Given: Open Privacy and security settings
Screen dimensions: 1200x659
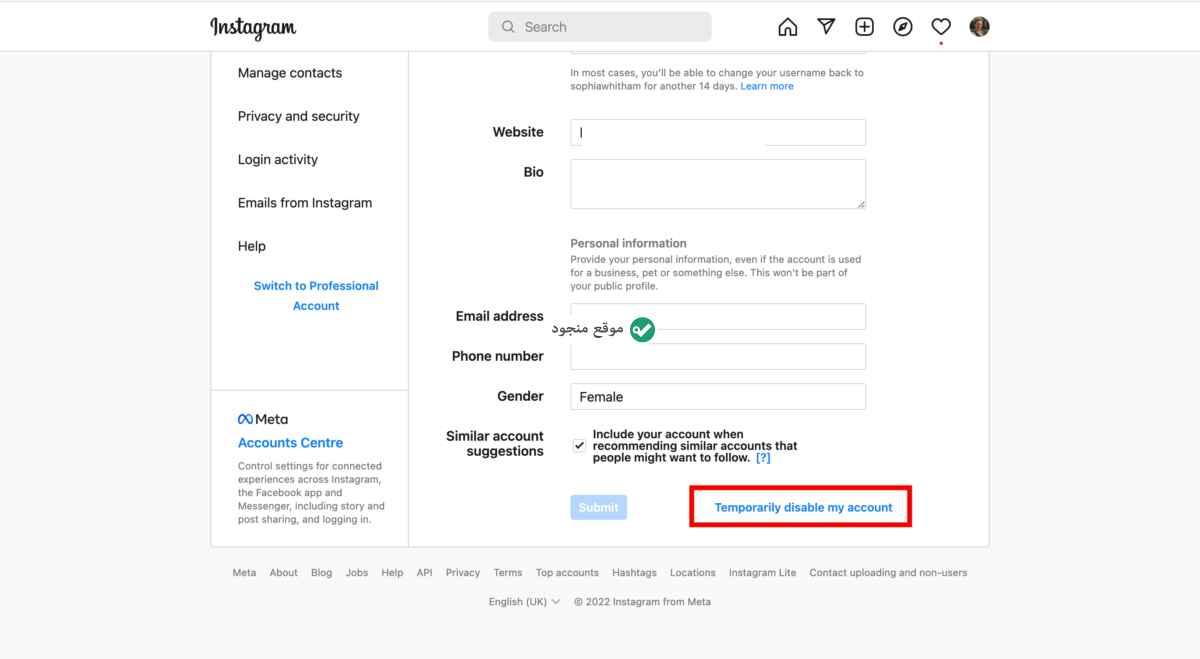Looking at the screenshot, I should tap(299, 116).
